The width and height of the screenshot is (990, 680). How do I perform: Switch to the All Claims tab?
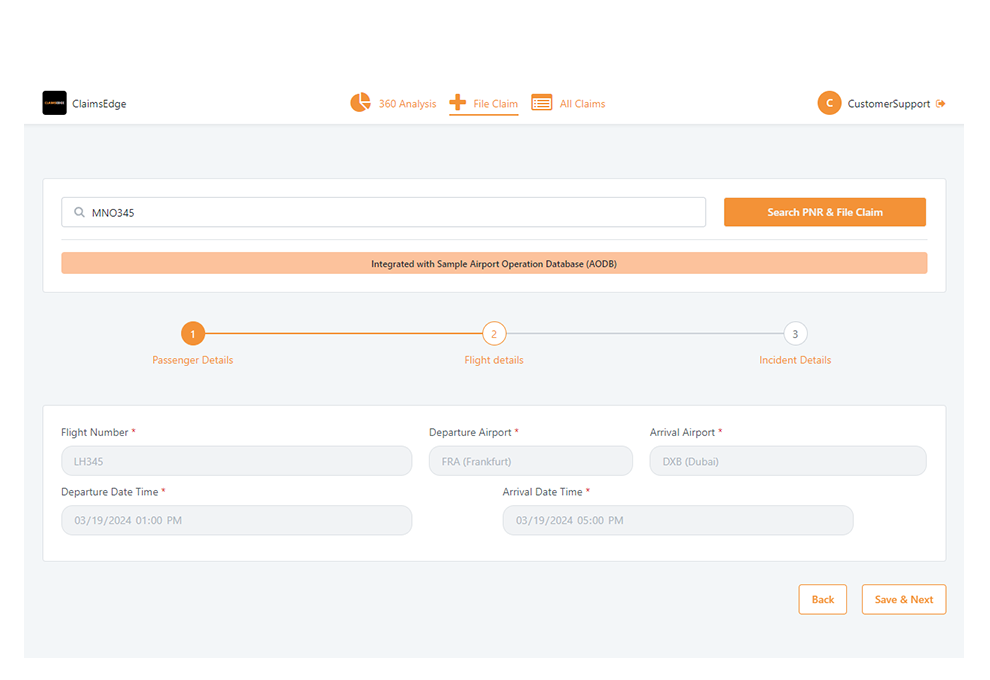point(582,104)
